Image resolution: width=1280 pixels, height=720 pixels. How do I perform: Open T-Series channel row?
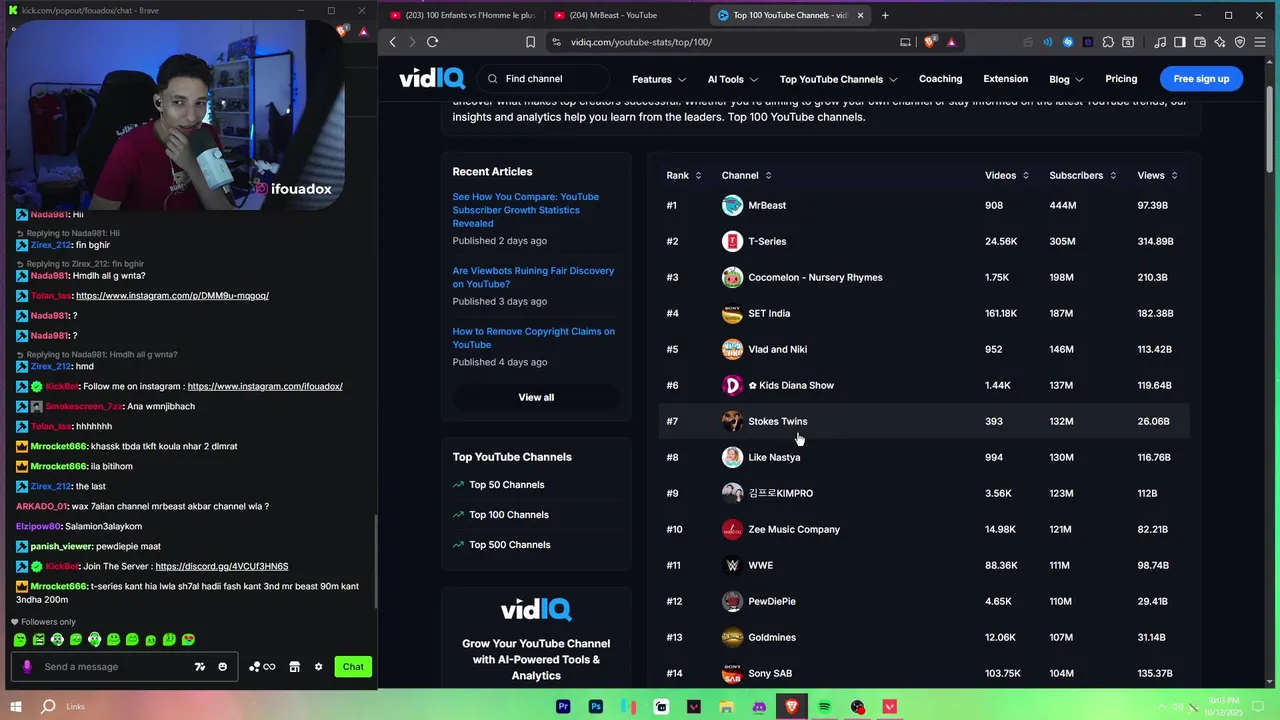(x=924, y=241)
